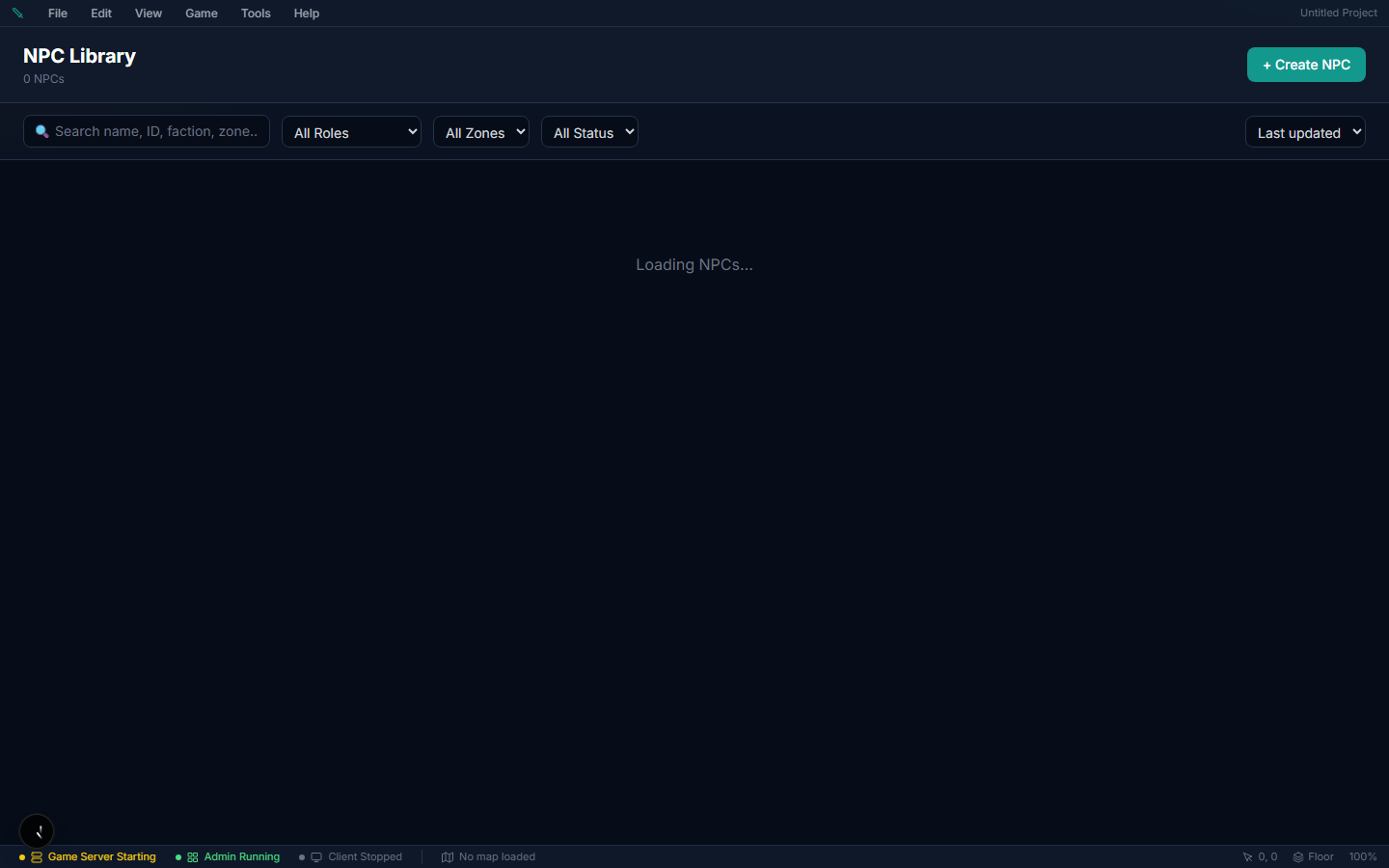Open the File menu
Image resolution: width=1389 pixels, height=868 pixels.
coord(58,14)
